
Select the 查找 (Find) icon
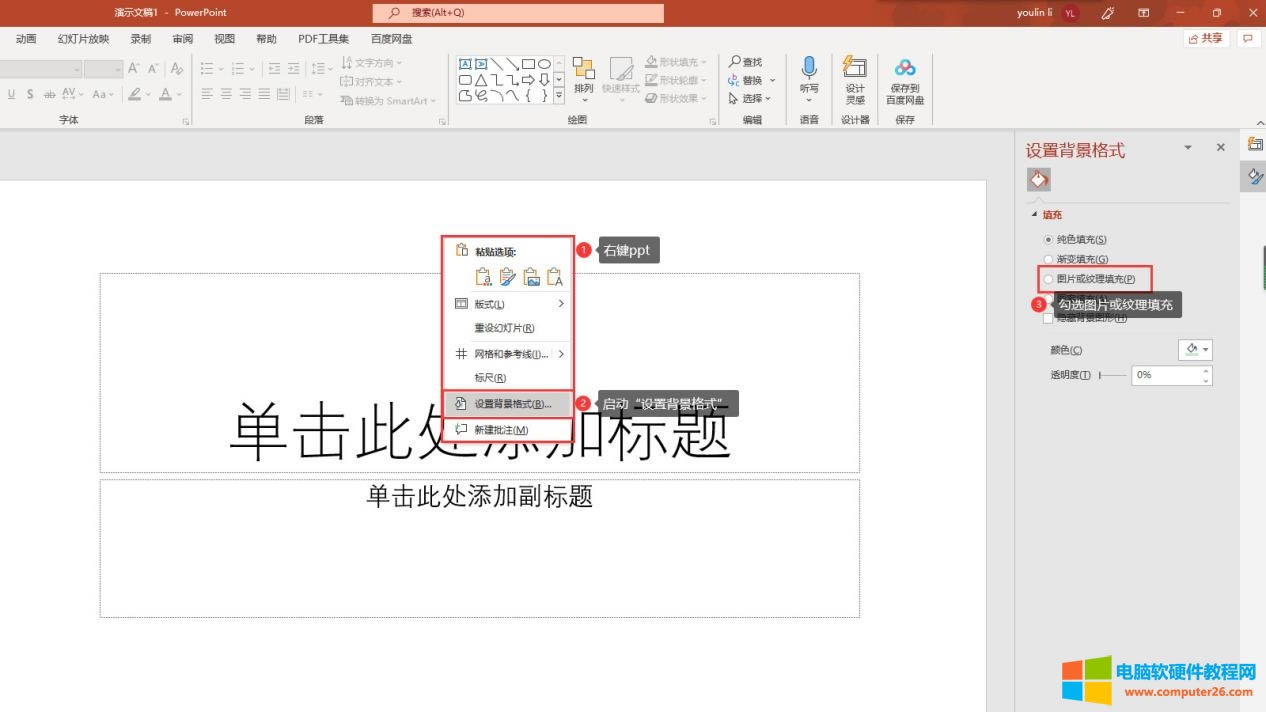746,61
